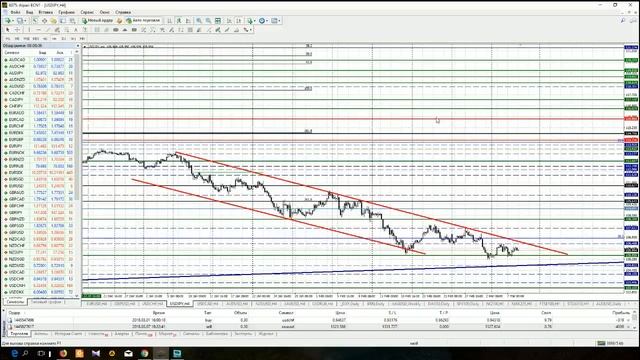Click the connection status indicator in status bar

tap(610, 343)
